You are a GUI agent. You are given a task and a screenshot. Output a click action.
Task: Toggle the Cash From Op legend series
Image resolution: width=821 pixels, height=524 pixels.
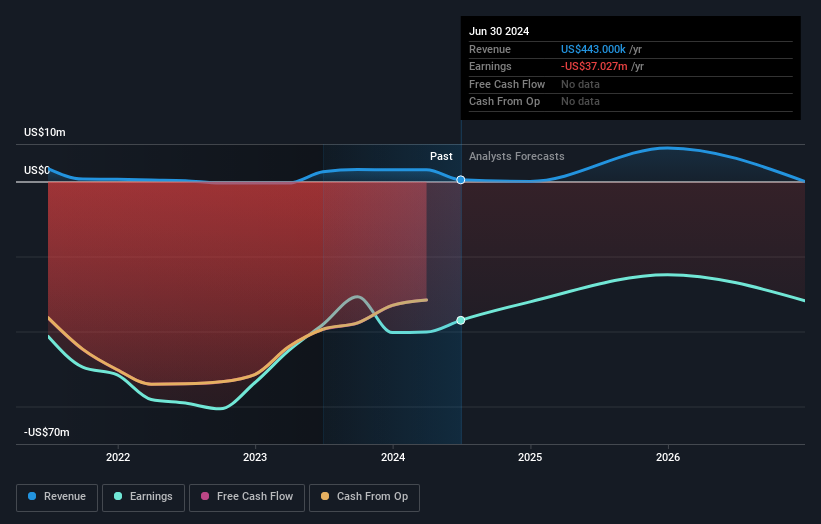[364, 497]
